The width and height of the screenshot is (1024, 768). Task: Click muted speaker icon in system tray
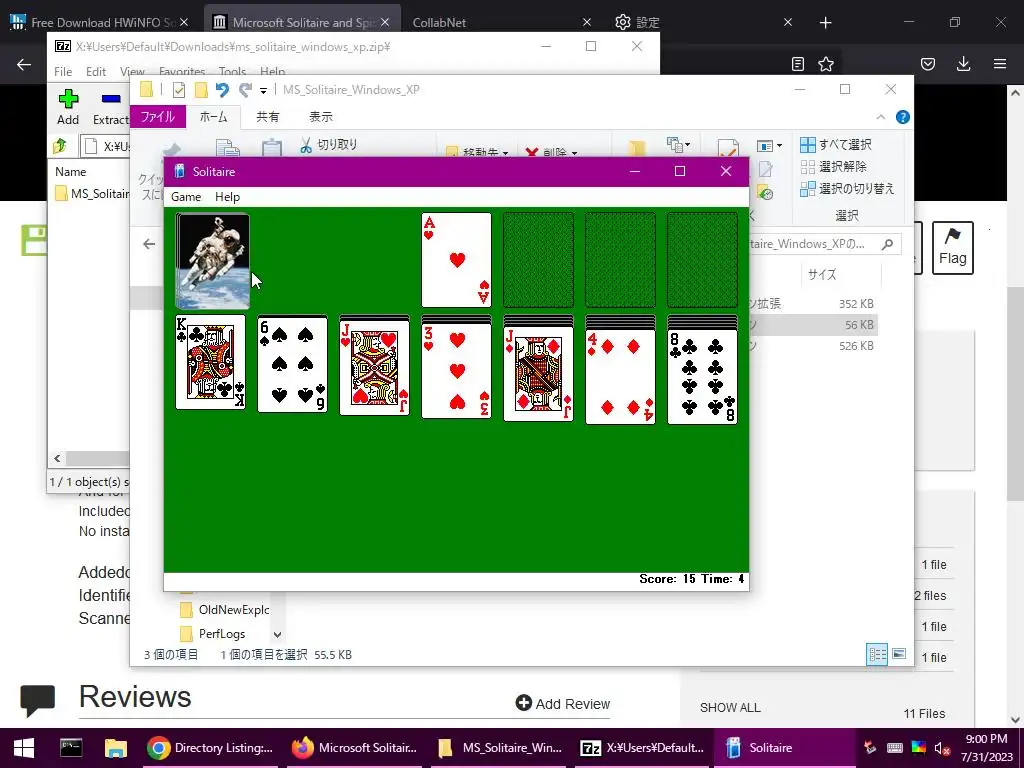942,748
